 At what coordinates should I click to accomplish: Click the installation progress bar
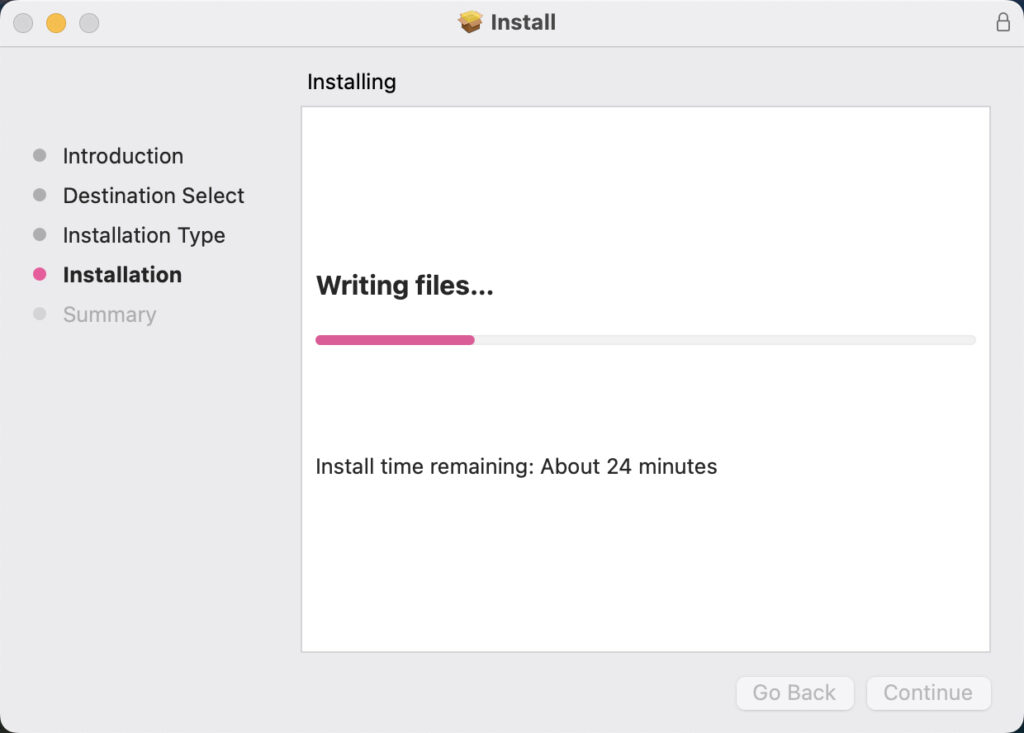coord(645,339)
